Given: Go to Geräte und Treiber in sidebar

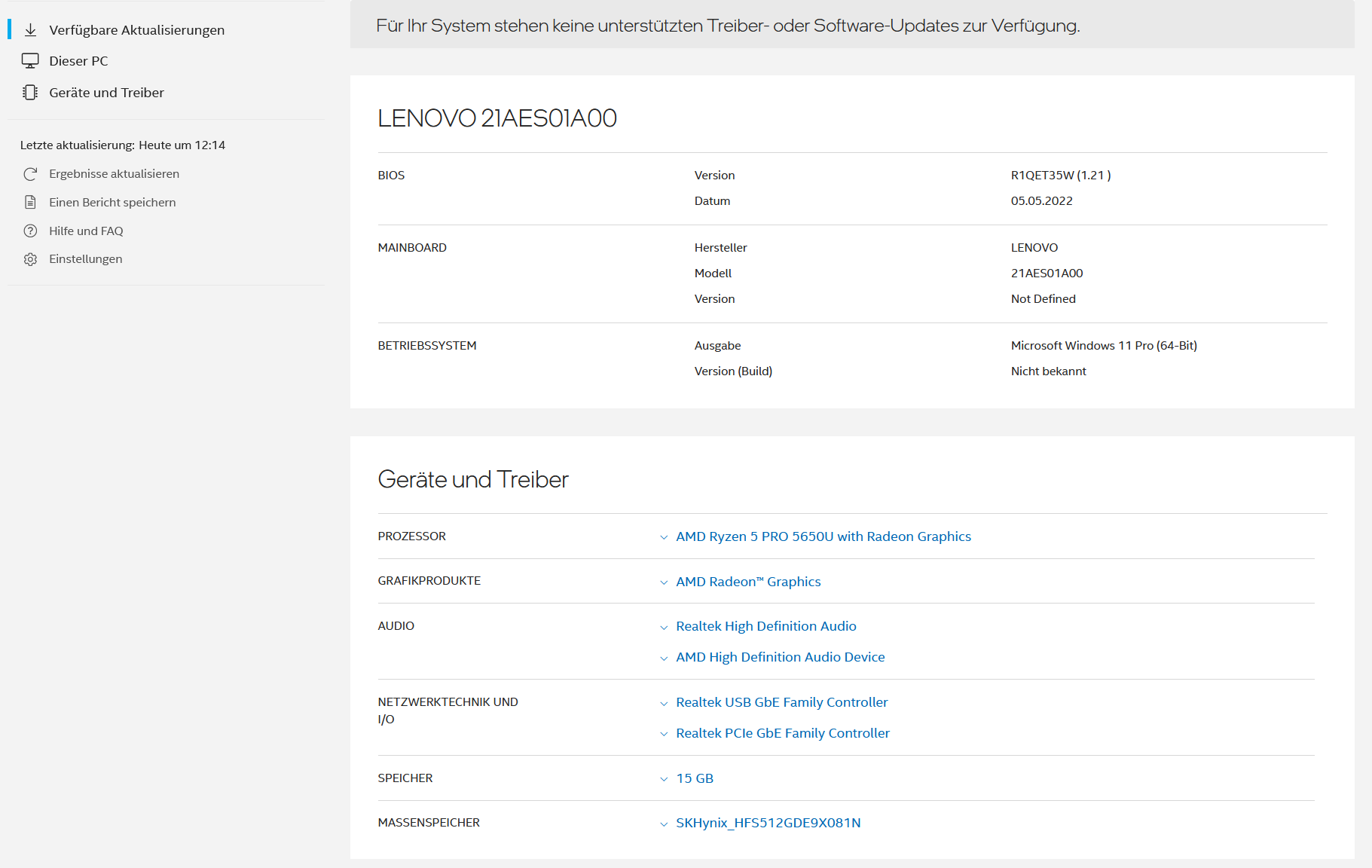Looking at the screenshot, I should 106,93.
